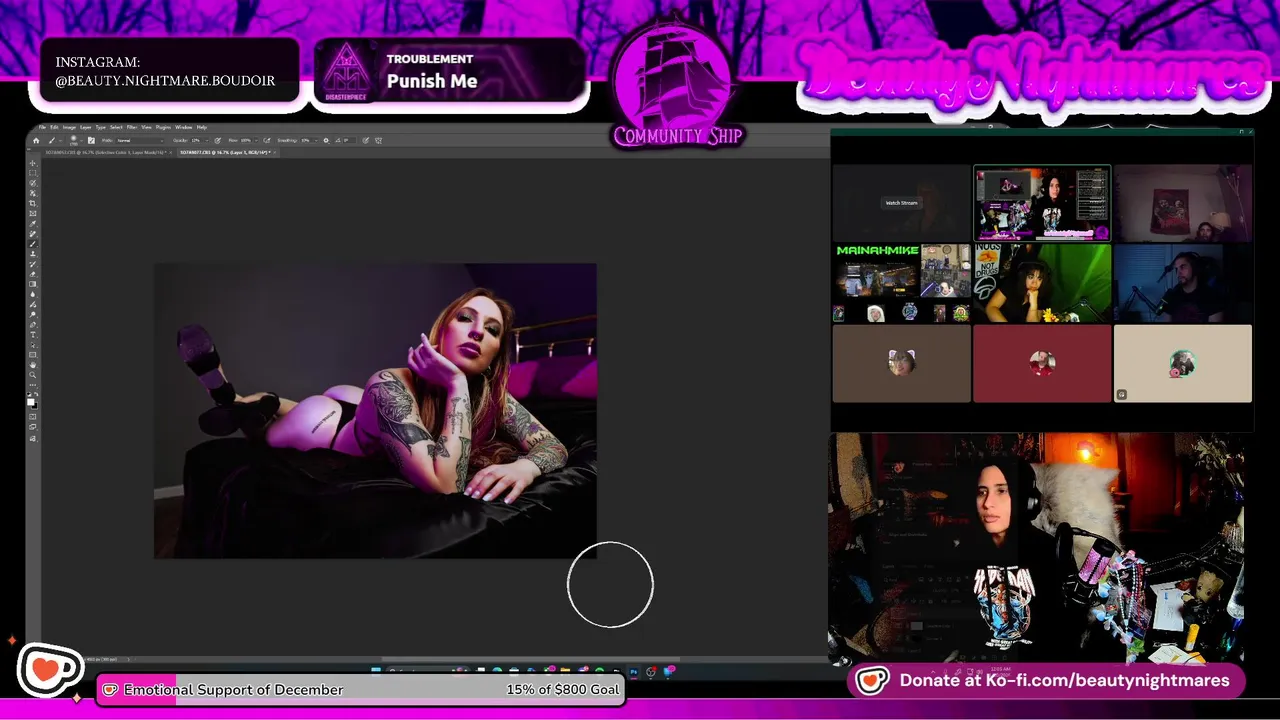
Task: Expand the Flow value dropdown
Action: coord(257,141)
